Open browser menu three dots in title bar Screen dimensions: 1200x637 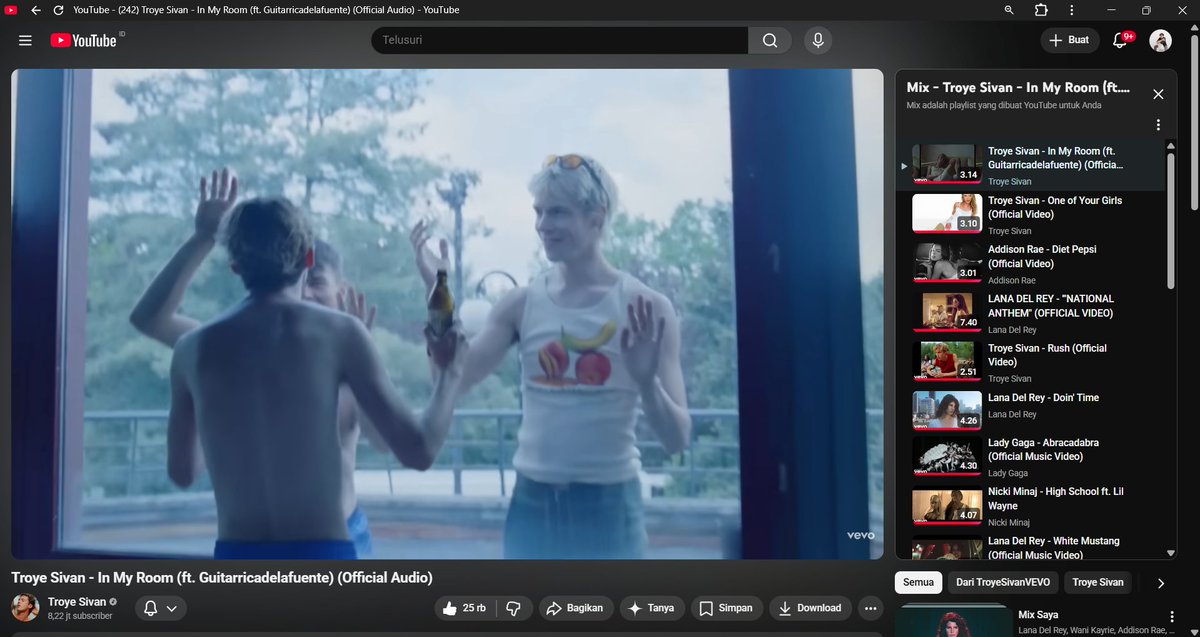pyautogui.click(x=1074, y=10)
